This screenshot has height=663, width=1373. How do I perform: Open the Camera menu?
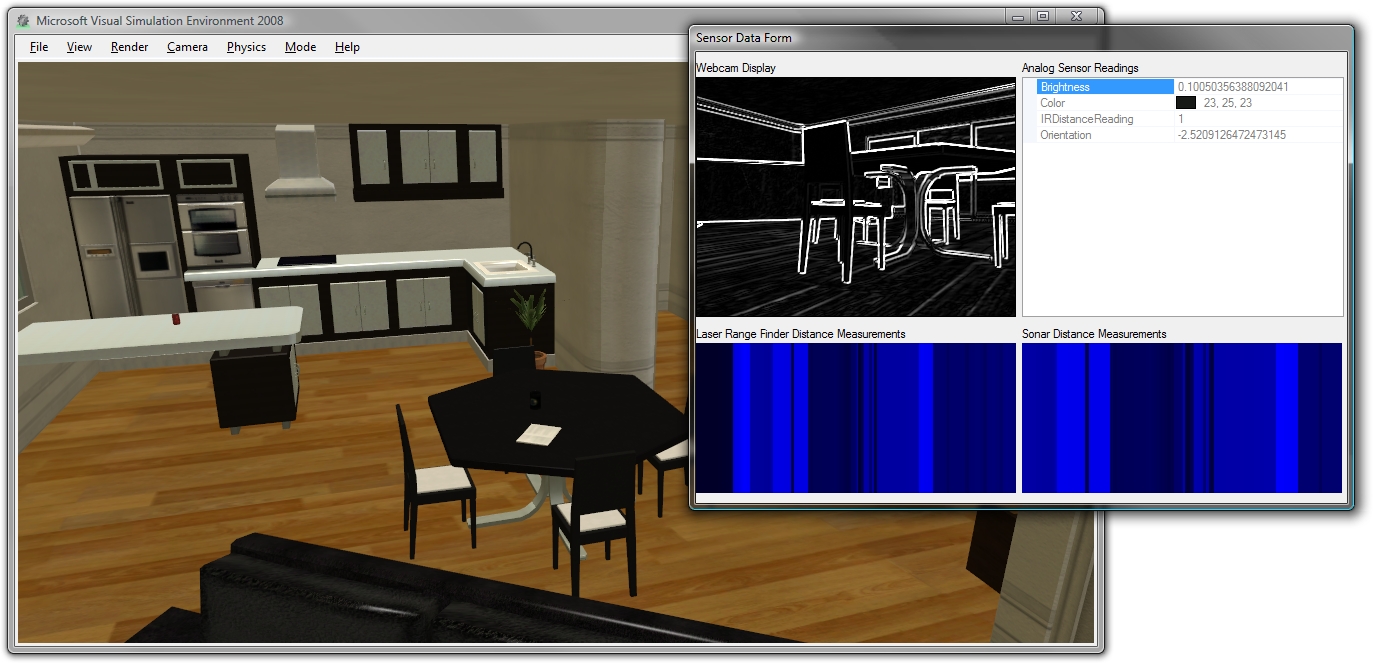click(x=186, y=46)
